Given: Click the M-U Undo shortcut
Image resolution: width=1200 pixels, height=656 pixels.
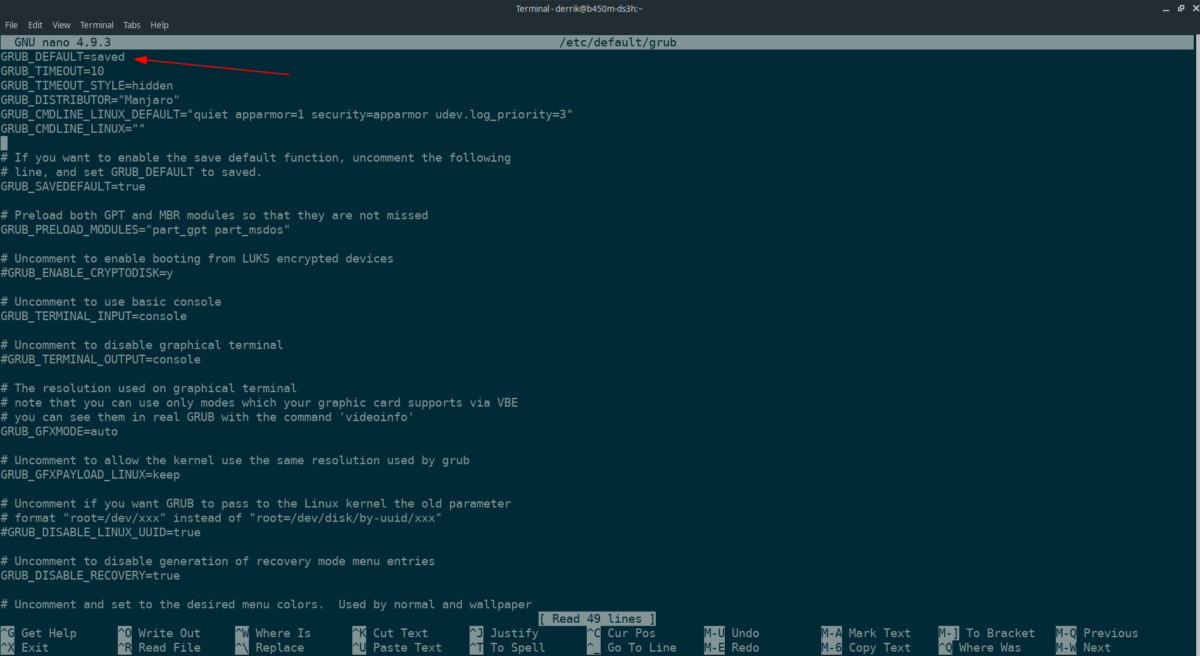Looking at the screenshot, I should coord(731,633).
